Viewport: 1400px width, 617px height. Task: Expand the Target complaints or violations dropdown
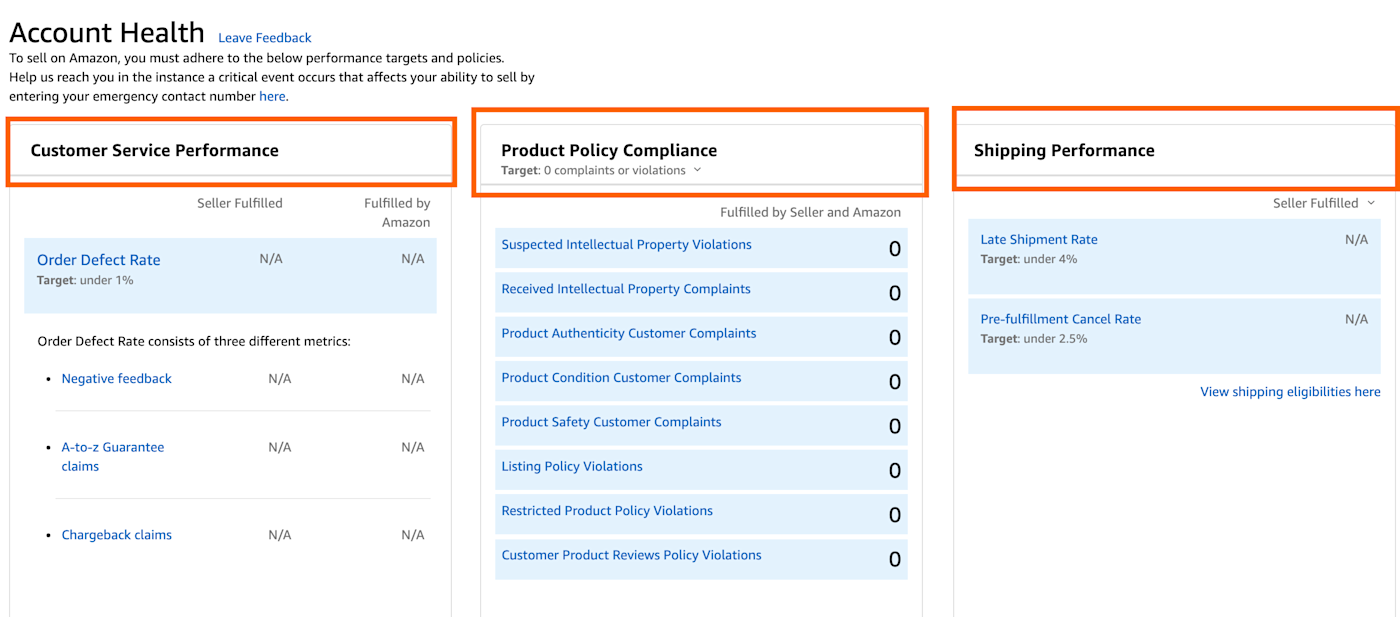pyautogui.click(x=697, y=170)
